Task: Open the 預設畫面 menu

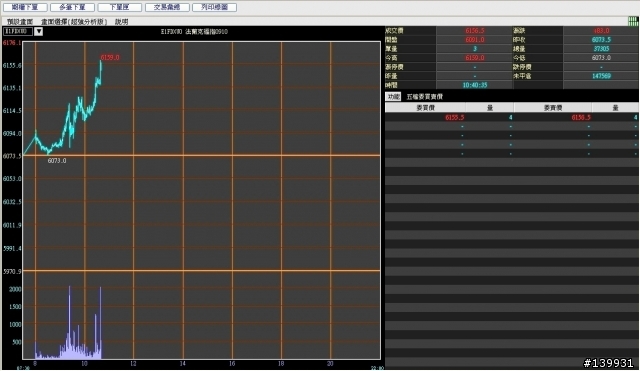Action: (20, 22)
